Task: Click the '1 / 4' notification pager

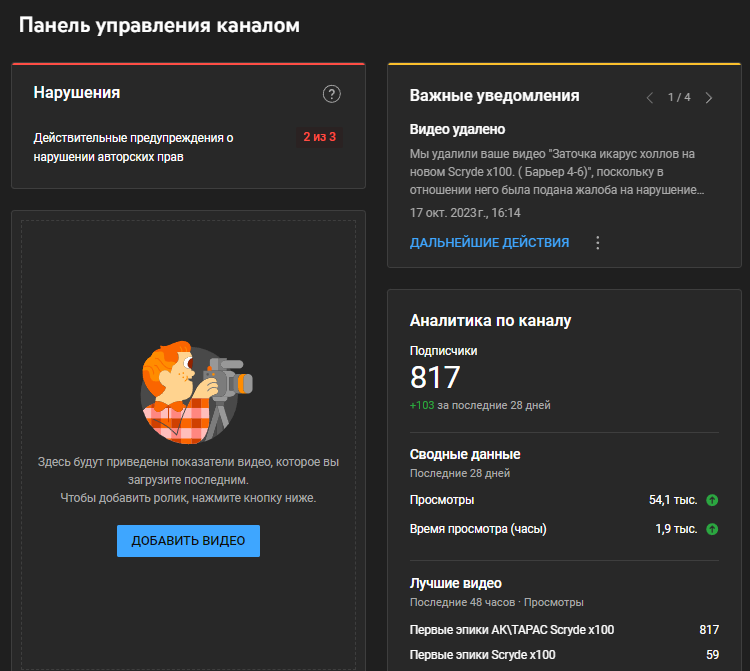Action: (x=679, y=98)
